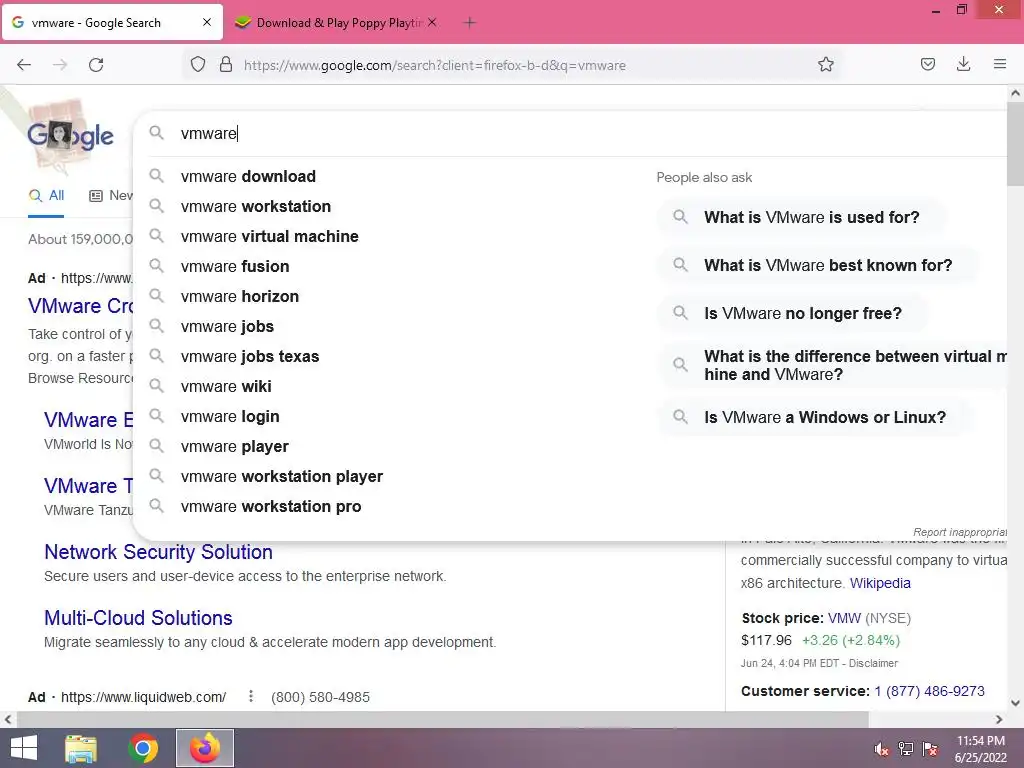The image size is (1024, 768).
Task: Open the VMware Cro ad headline link
Action: point(80,306)
